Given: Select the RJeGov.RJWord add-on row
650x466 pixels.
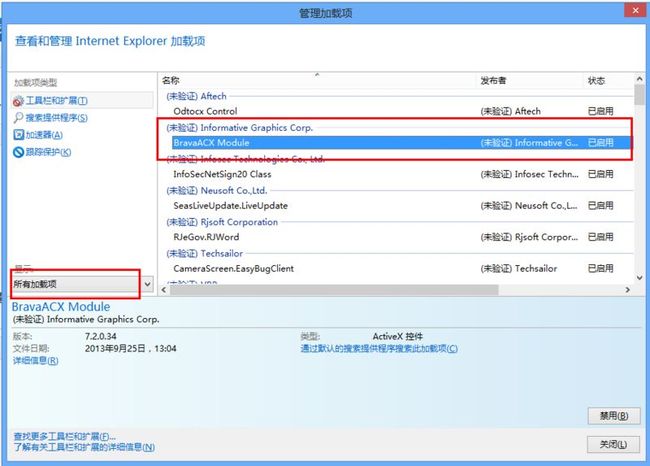Looking at the screenshot, I should click(401, 237).
